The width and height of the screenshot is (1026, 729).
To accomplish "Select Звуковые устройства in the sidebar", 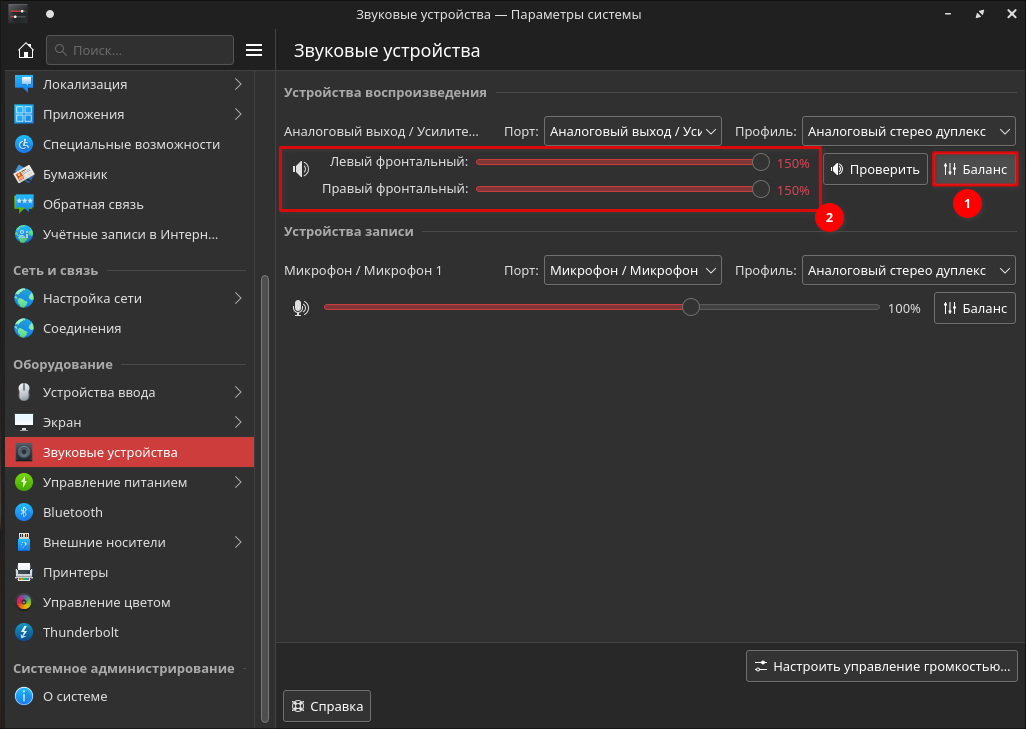I will [130, 452].
